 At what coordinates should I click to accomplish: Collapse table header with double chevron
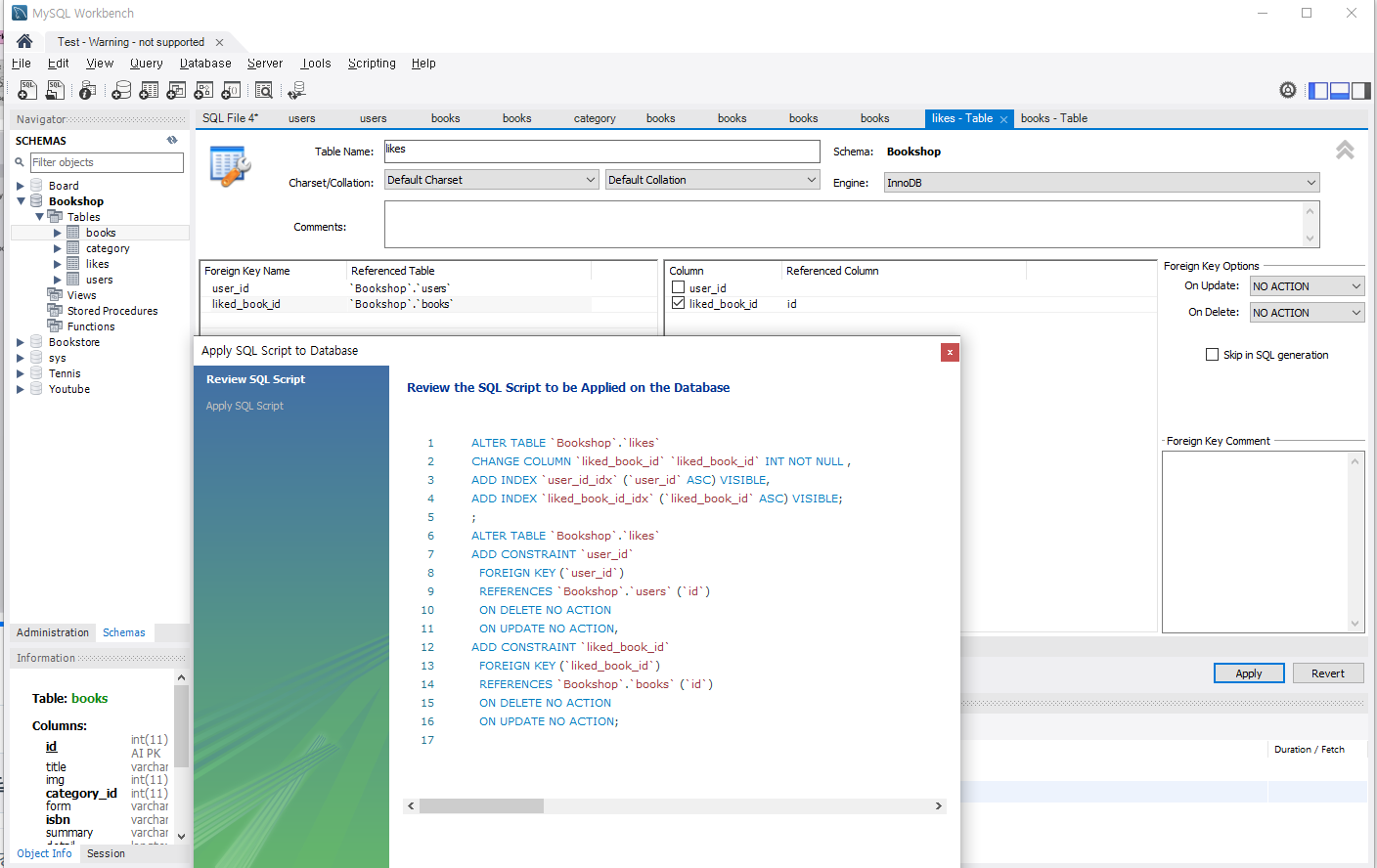click(x=1346, y=150)
